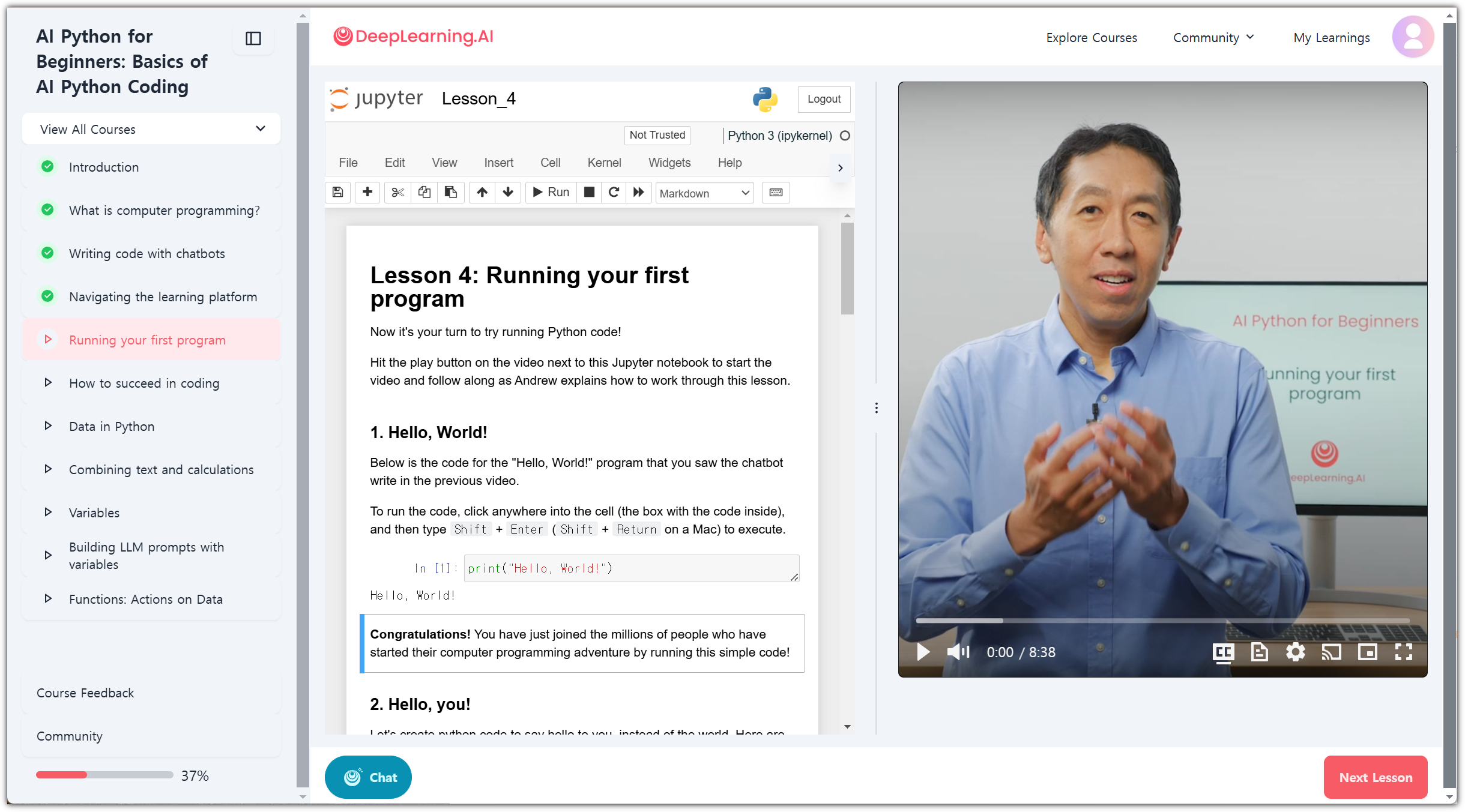Open the 'How to succeed in coding' lesson
The image size is (1465, 812).
(144, 383)
